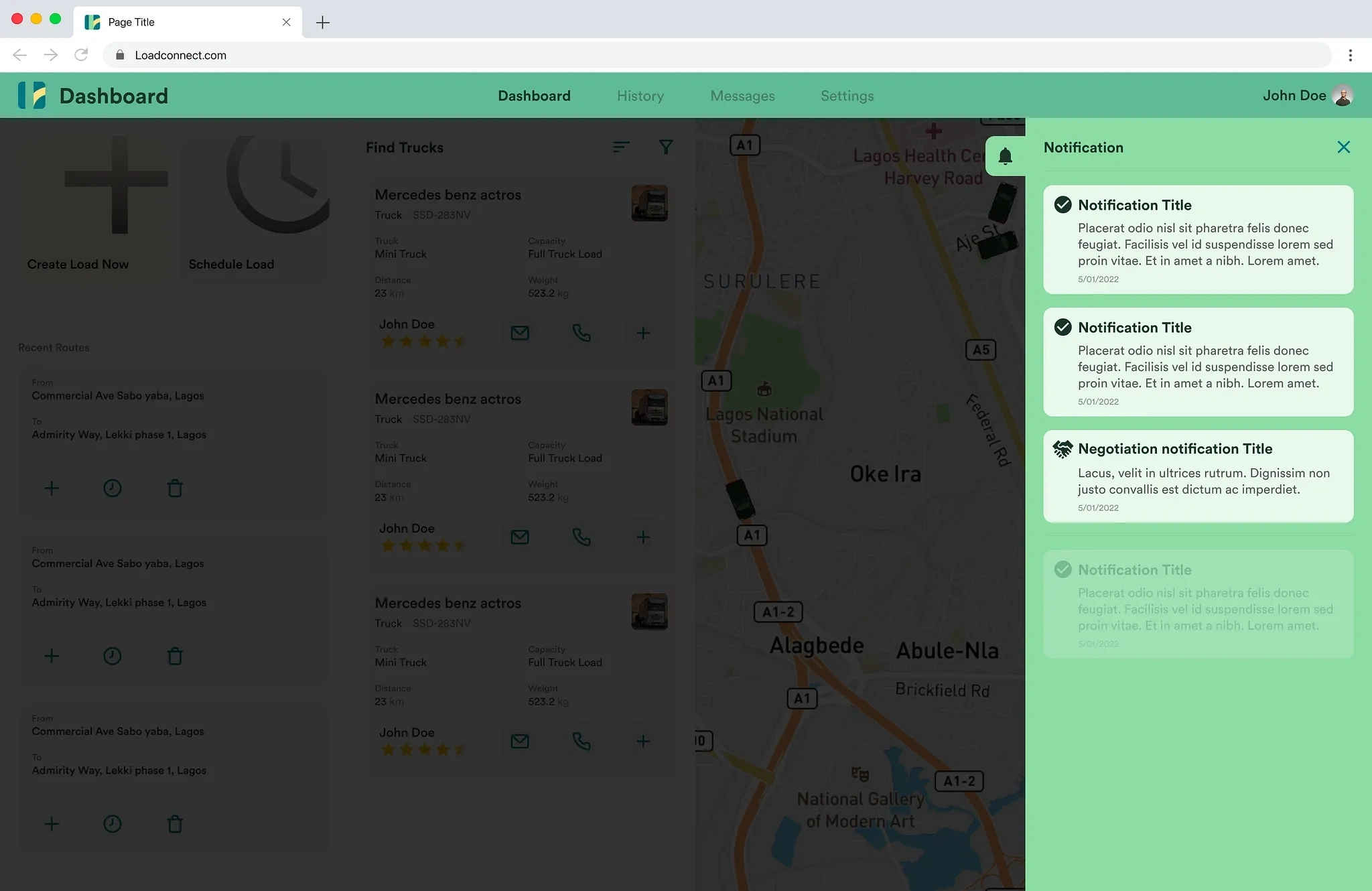Call the second truck's driver John Doe
1372x891 pixels.
(581, 537)
